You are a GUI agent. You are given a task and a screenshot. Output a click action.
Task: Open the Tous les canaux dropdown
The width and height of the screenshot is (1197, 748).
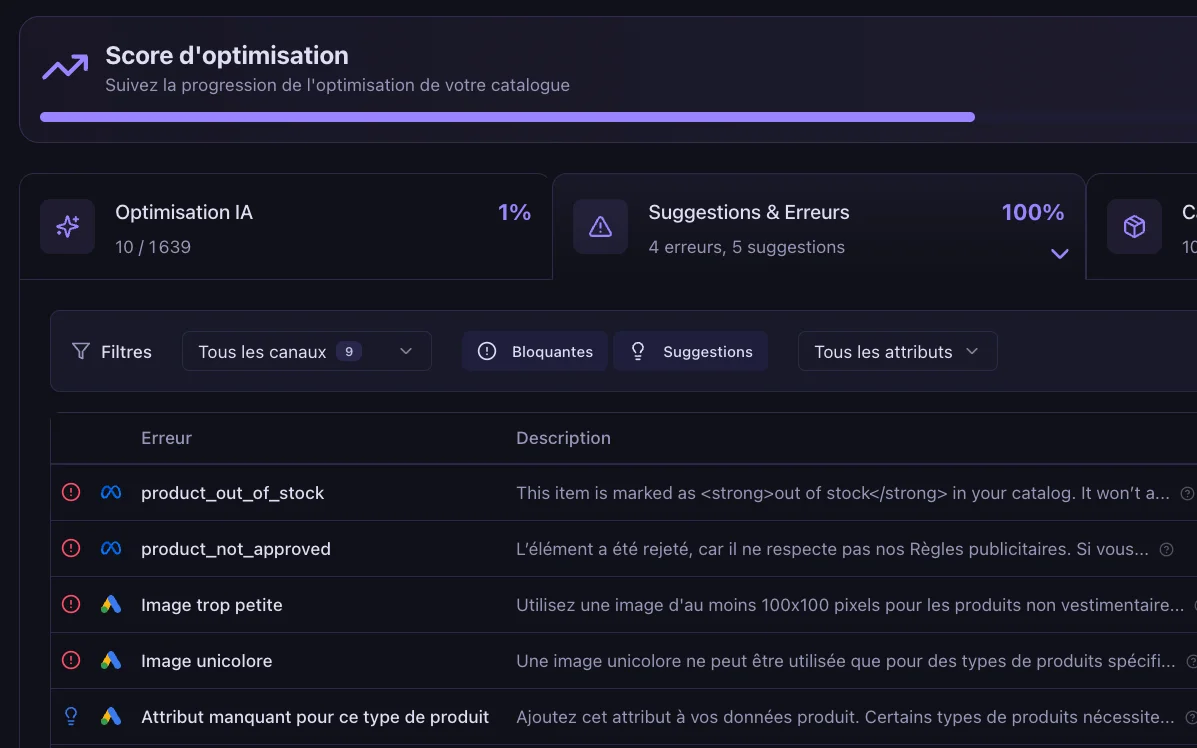tap(306, 352)
